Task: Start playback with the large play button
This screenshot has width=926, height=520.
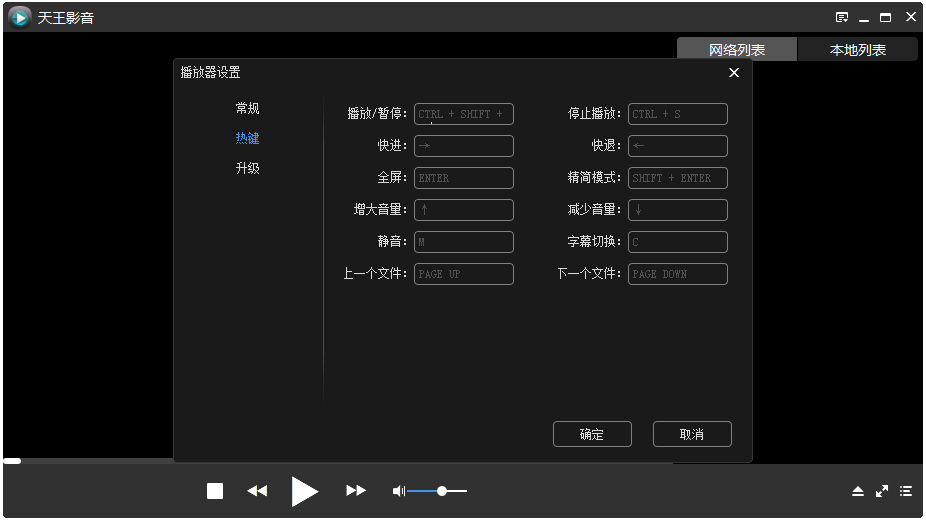Action: click(304, 492)
